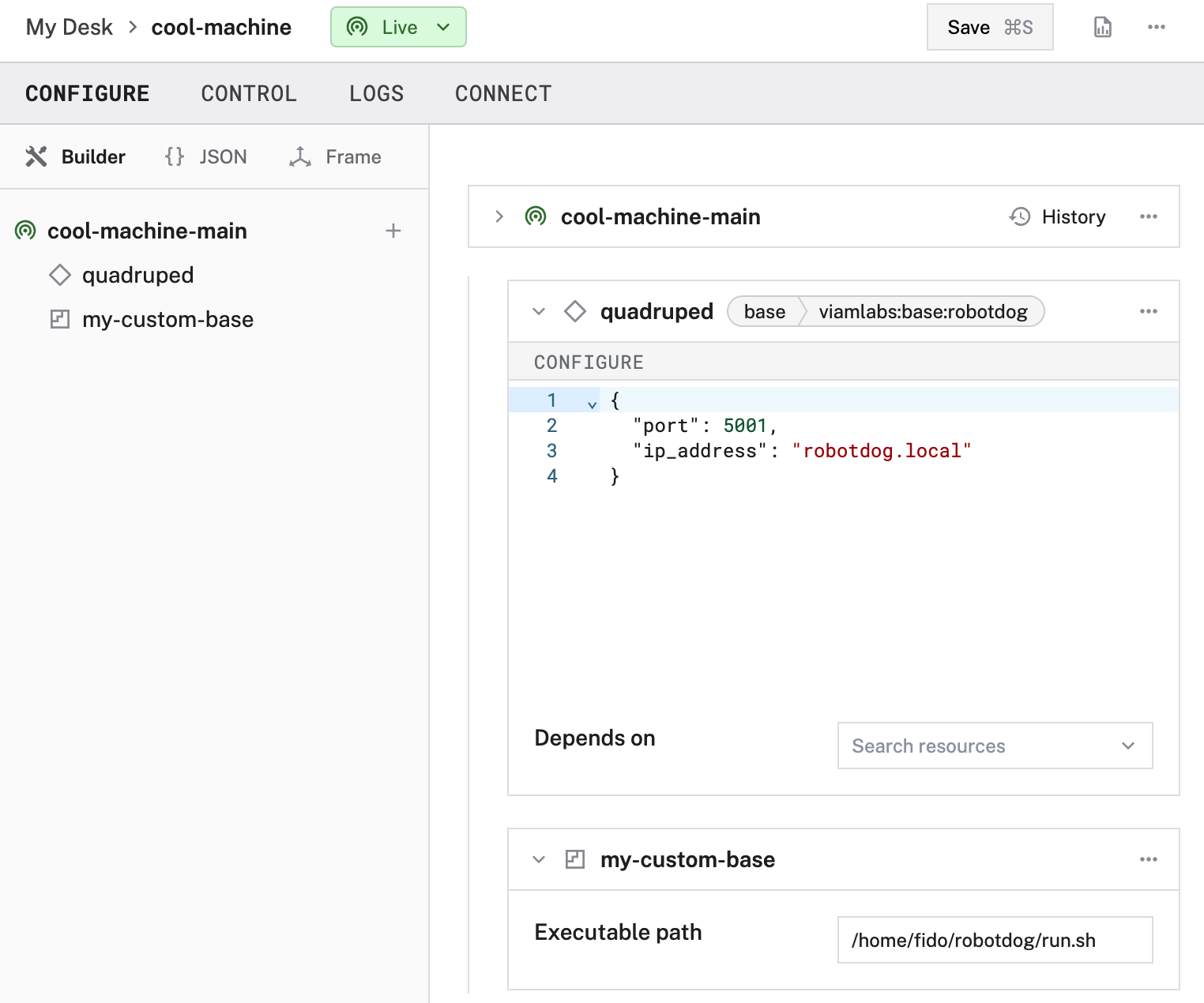
Task: Switch to the CONTROL tab
Action: (x=248, y=93)
